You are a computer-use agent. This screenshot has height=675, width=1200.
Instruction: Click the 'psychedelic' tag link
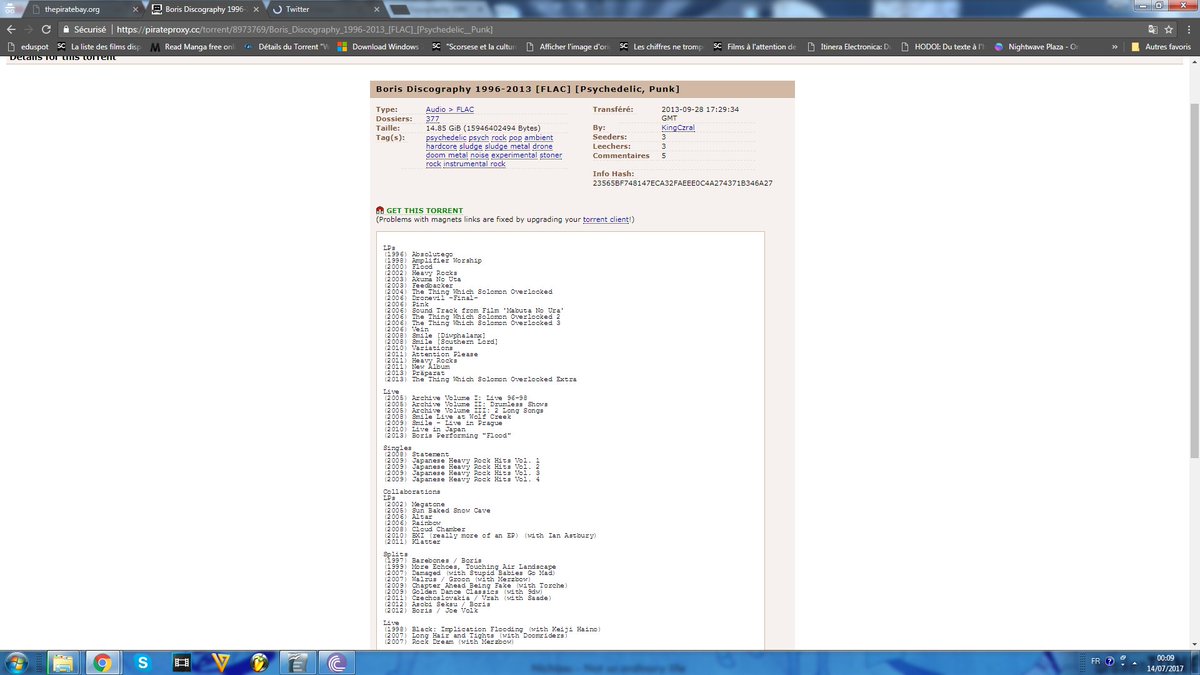448,137
